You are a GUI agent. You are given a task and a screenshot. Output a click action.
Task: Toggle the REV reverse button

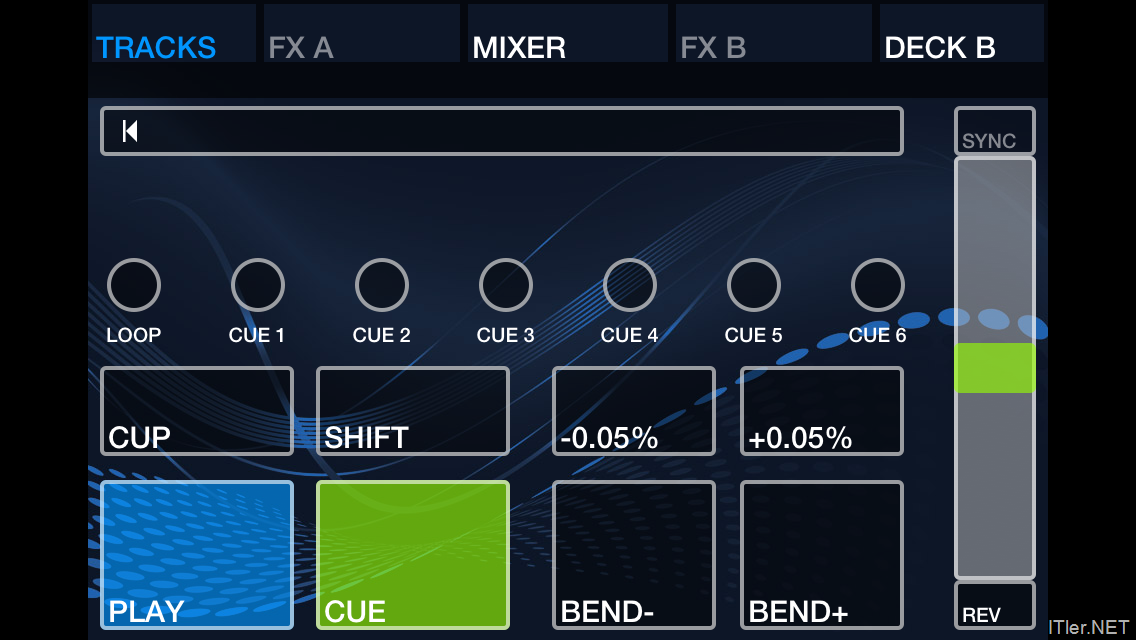[x=995, y=605]
